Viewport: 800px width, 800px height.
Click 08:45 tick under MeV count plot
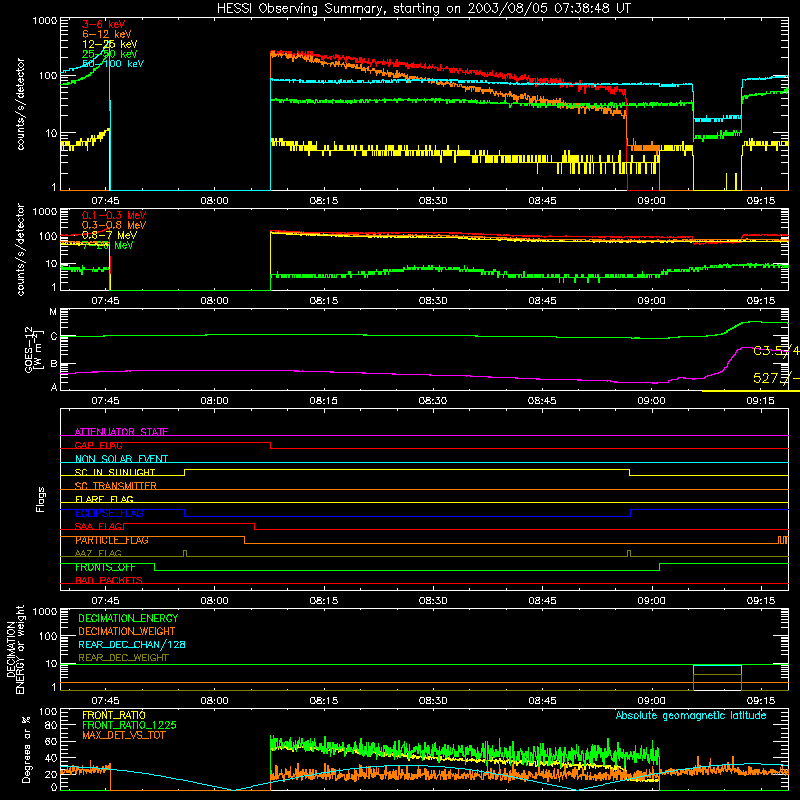pos(542,301)
